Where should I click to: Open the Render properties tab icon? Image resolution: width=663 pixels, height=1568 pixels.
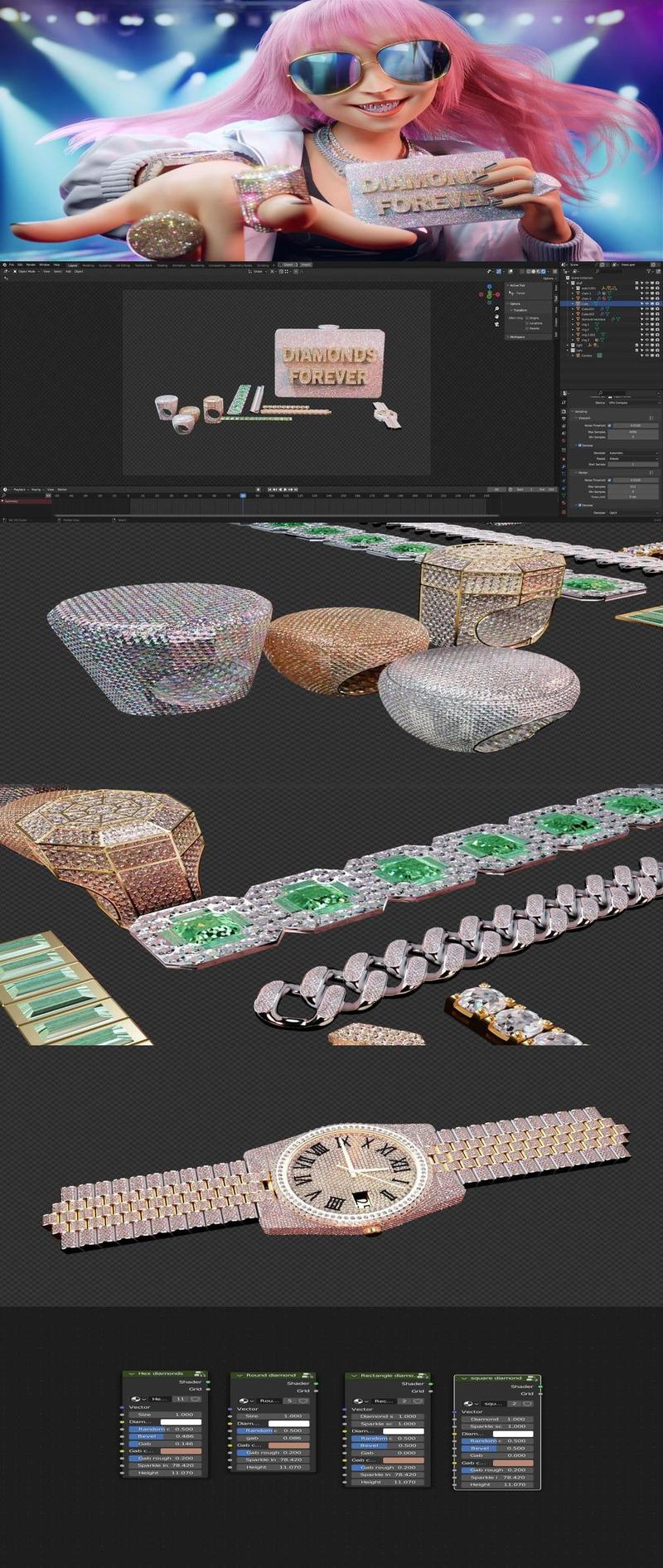click(564, 412)
